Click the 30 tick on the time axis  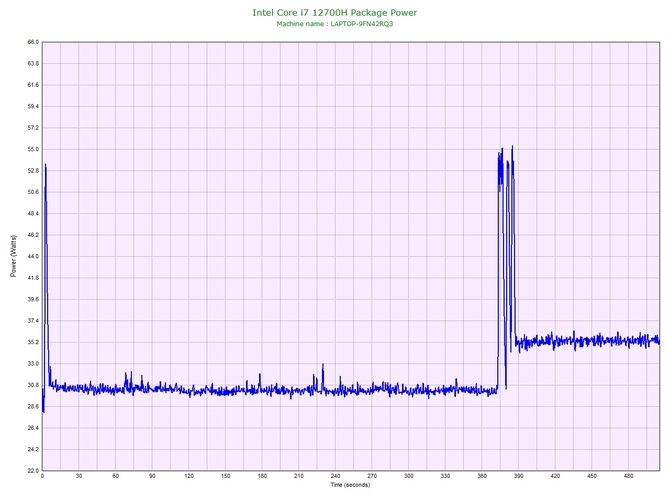[x=79, y=476]
